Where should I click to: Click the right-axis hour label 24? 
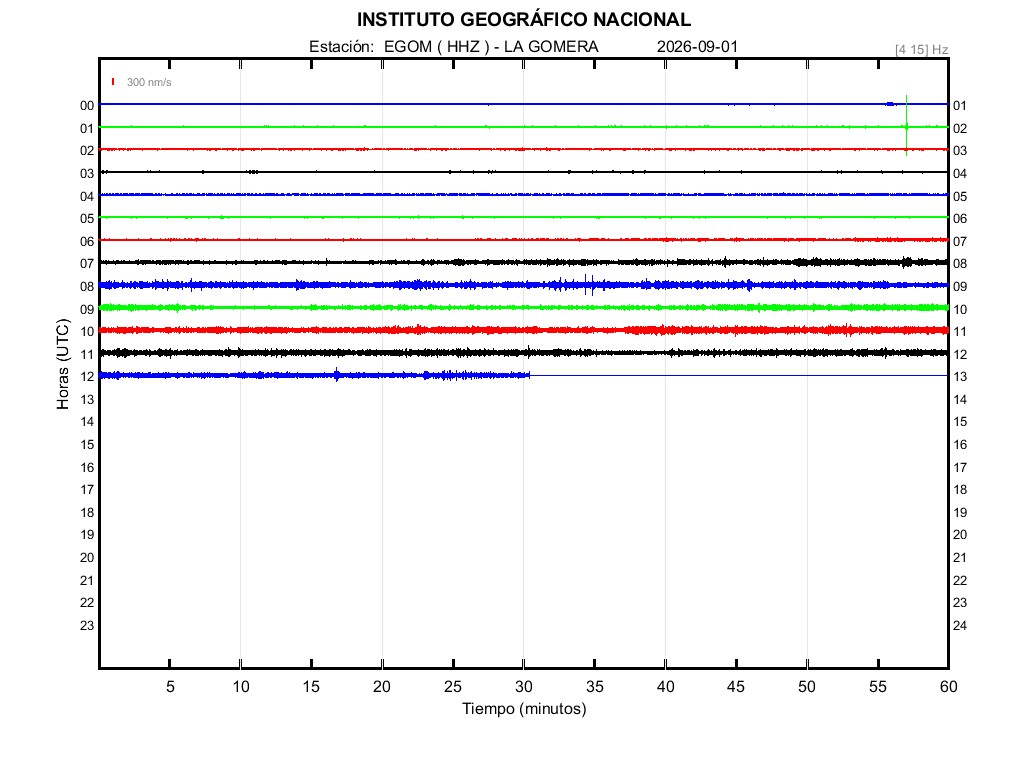960,626
